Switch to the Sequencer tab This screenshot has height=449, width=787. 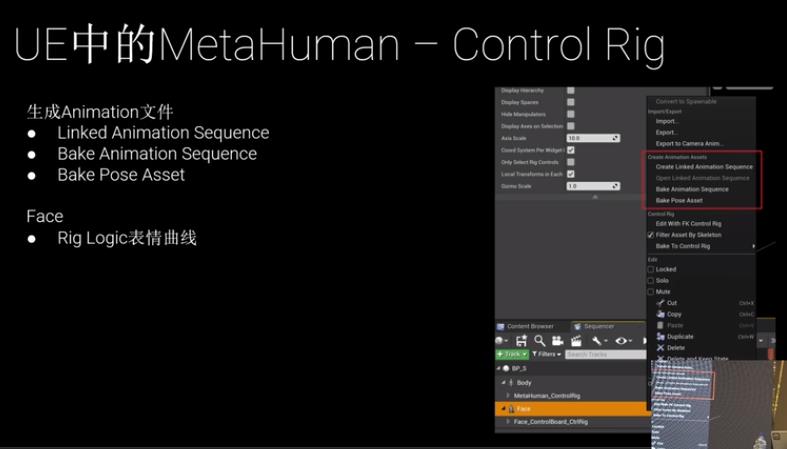[x=608, y=326]
